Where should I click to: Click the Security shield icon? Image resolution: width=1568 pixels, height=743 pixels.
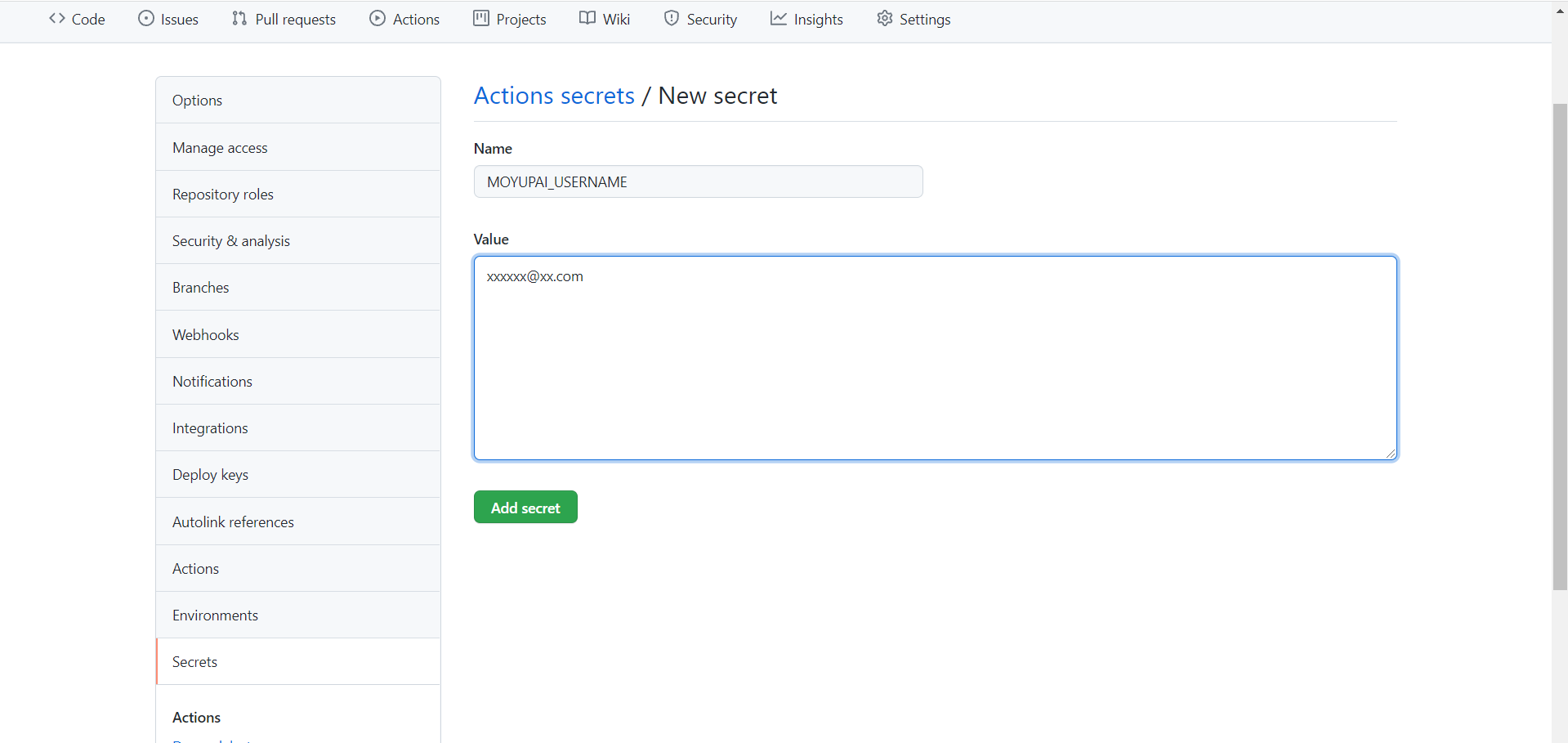point(672,18)
